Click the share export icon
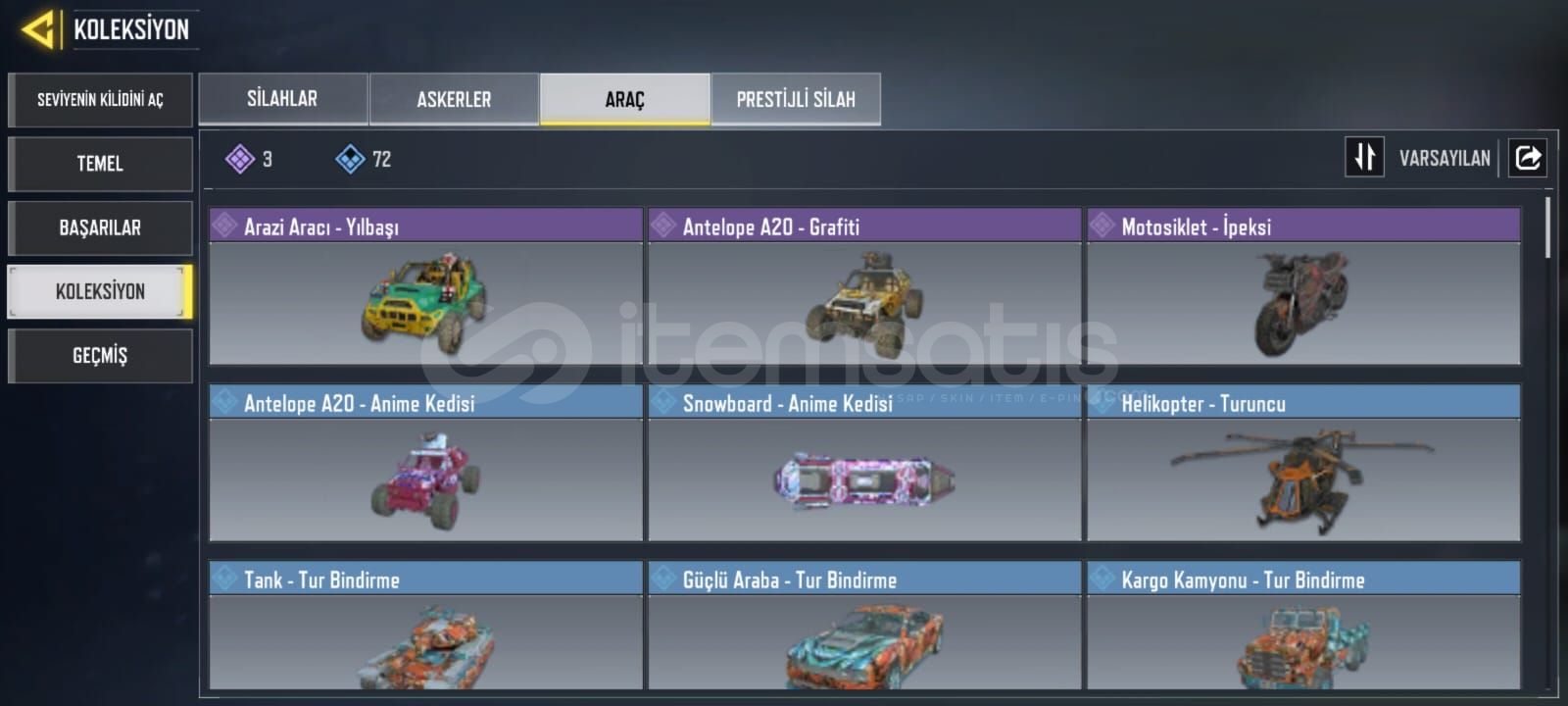1568x706 pixels. click(x=1528, y=157)
